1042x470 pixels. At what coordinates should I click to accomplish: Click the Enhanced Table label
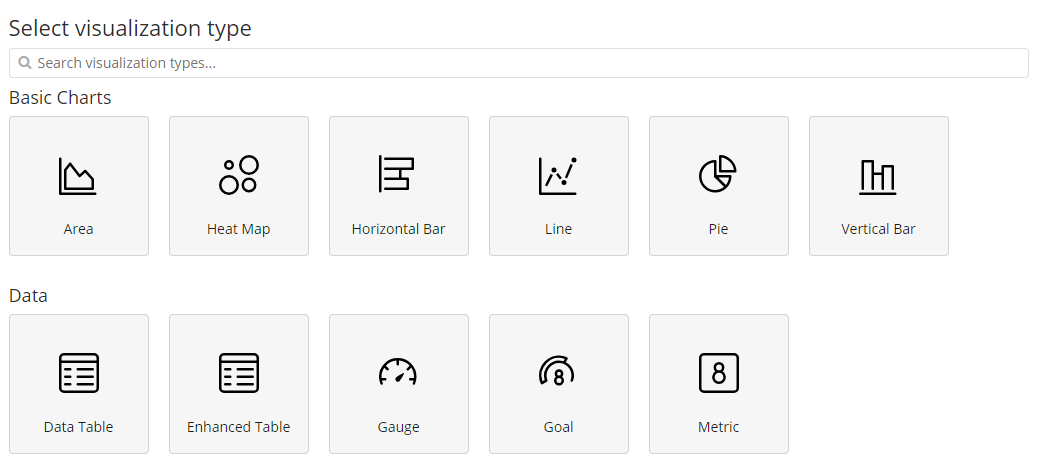tap(239, 427)
